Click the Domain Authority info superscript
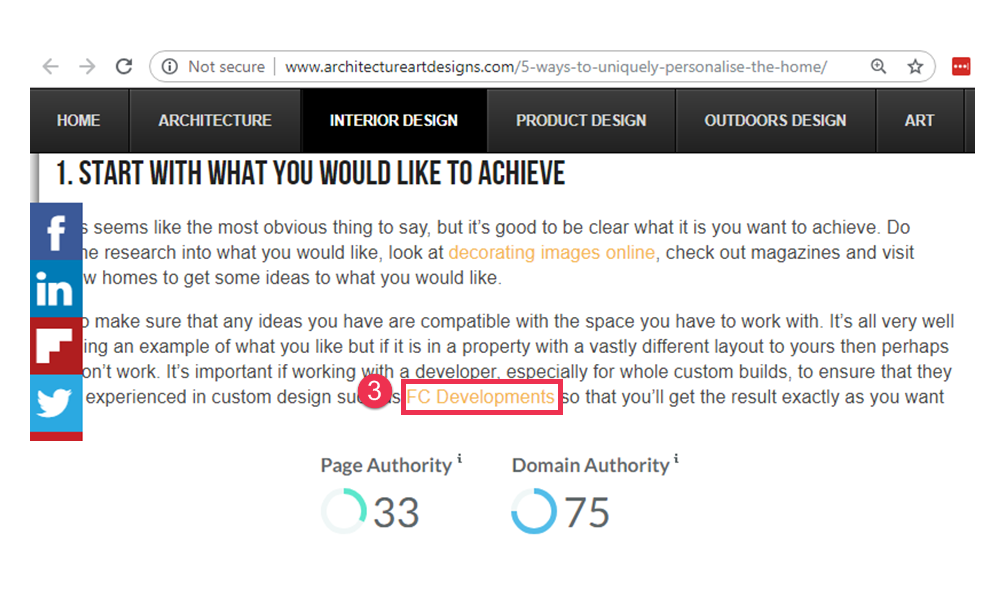The width and height of the screenshot is (1000, 600). click(676, 460)
